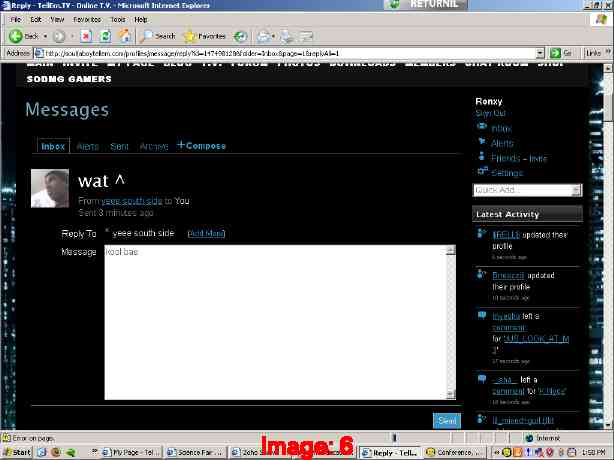The height and width of the screenshot is (460, 614).
Task: Open the sidebar Alerts link
Action: [x=502, y=143]
